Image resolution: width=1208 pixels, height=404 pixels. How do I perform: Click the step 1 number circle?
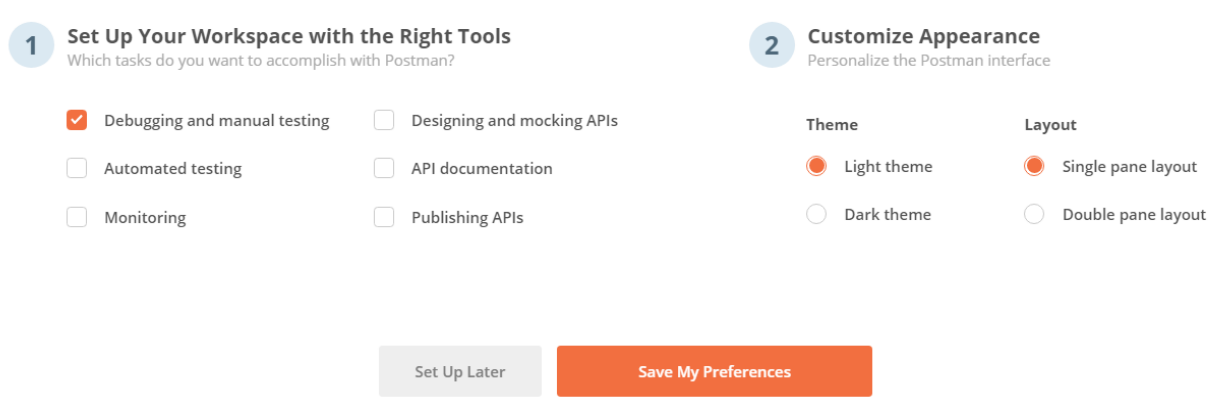click(x=32, y=46)
